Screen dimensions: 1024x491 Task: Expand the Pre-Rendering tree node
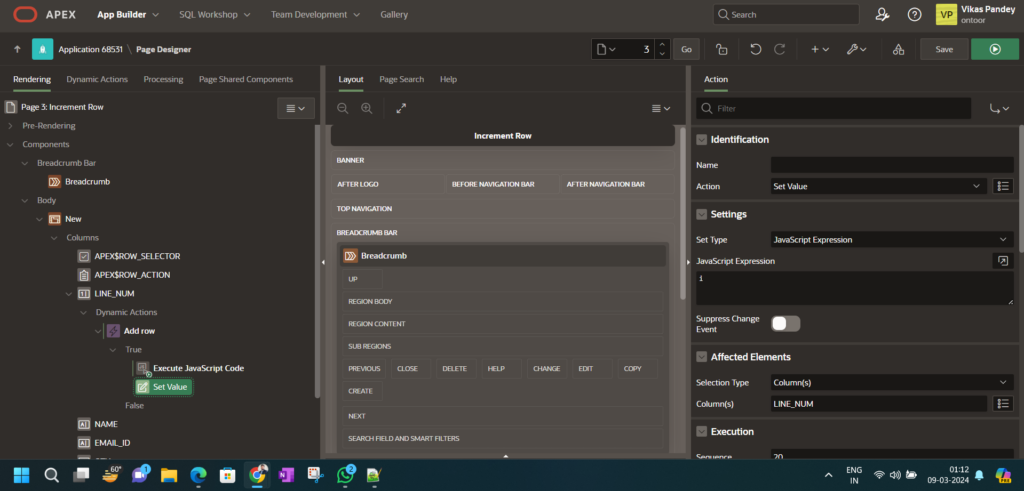tap(11, 125)
